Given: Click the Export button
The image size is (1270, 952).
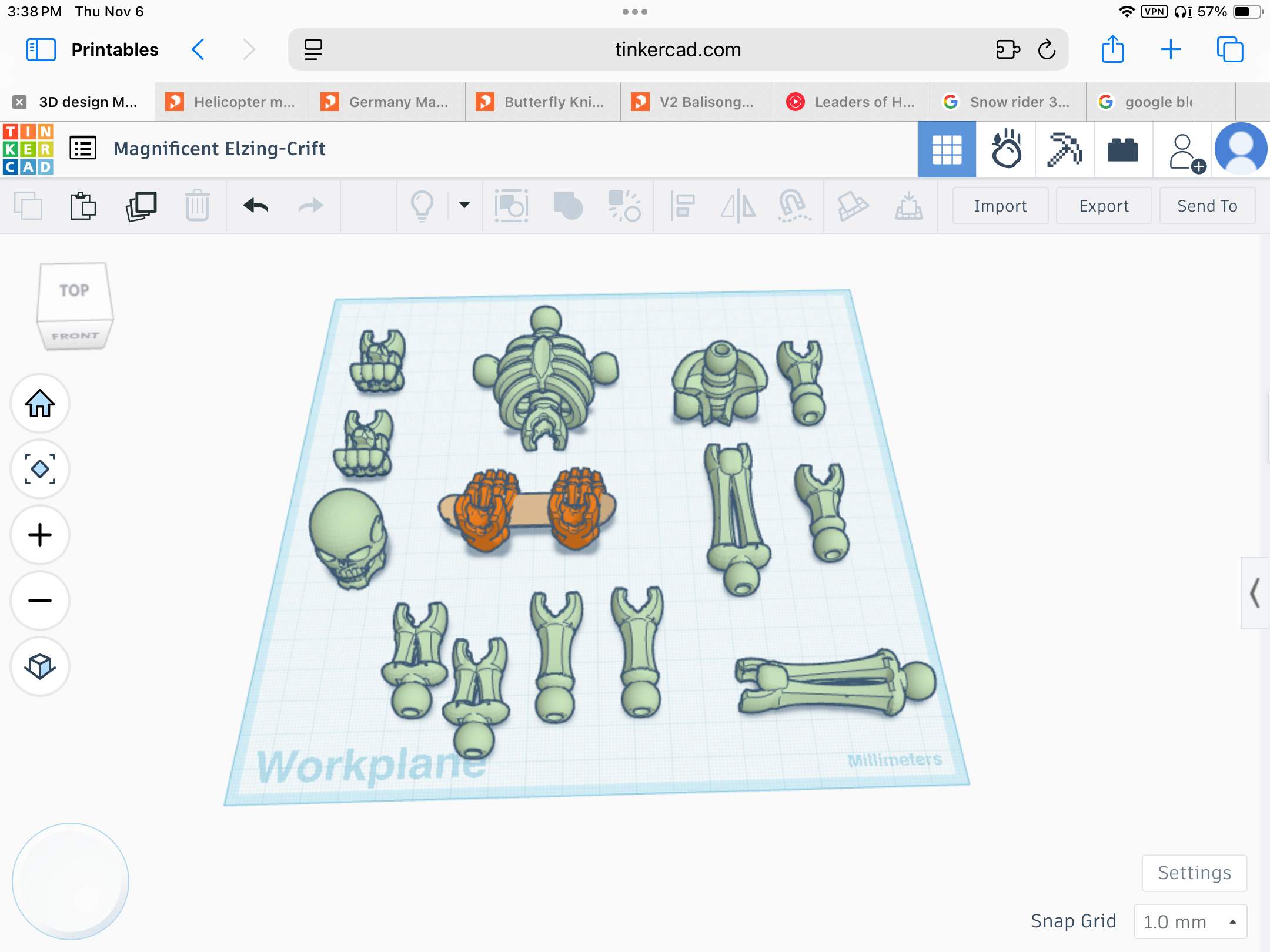Looking at the screenshot, I should tap(1104, 206).
